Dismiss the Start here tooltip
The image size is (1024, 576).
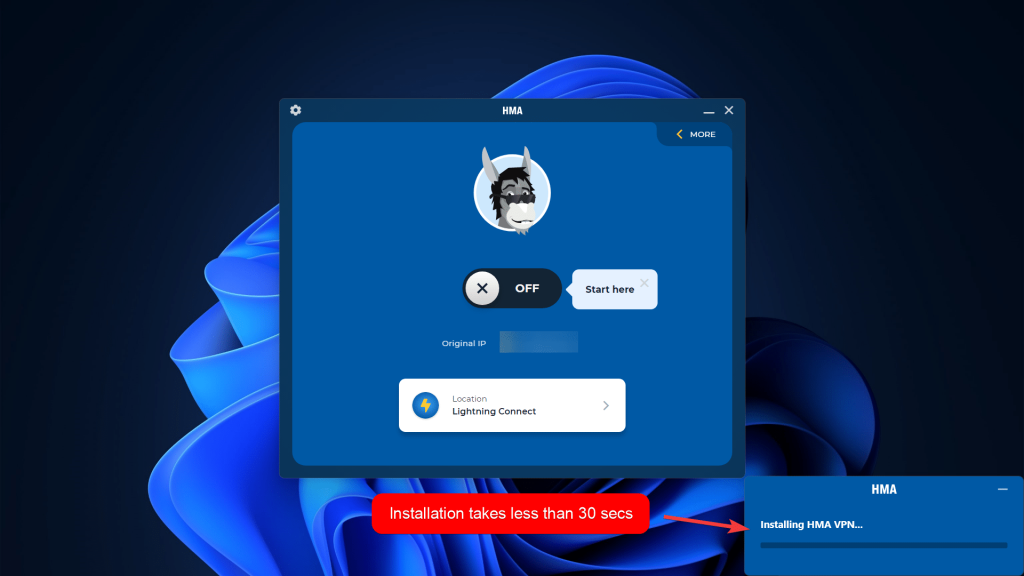645,283
